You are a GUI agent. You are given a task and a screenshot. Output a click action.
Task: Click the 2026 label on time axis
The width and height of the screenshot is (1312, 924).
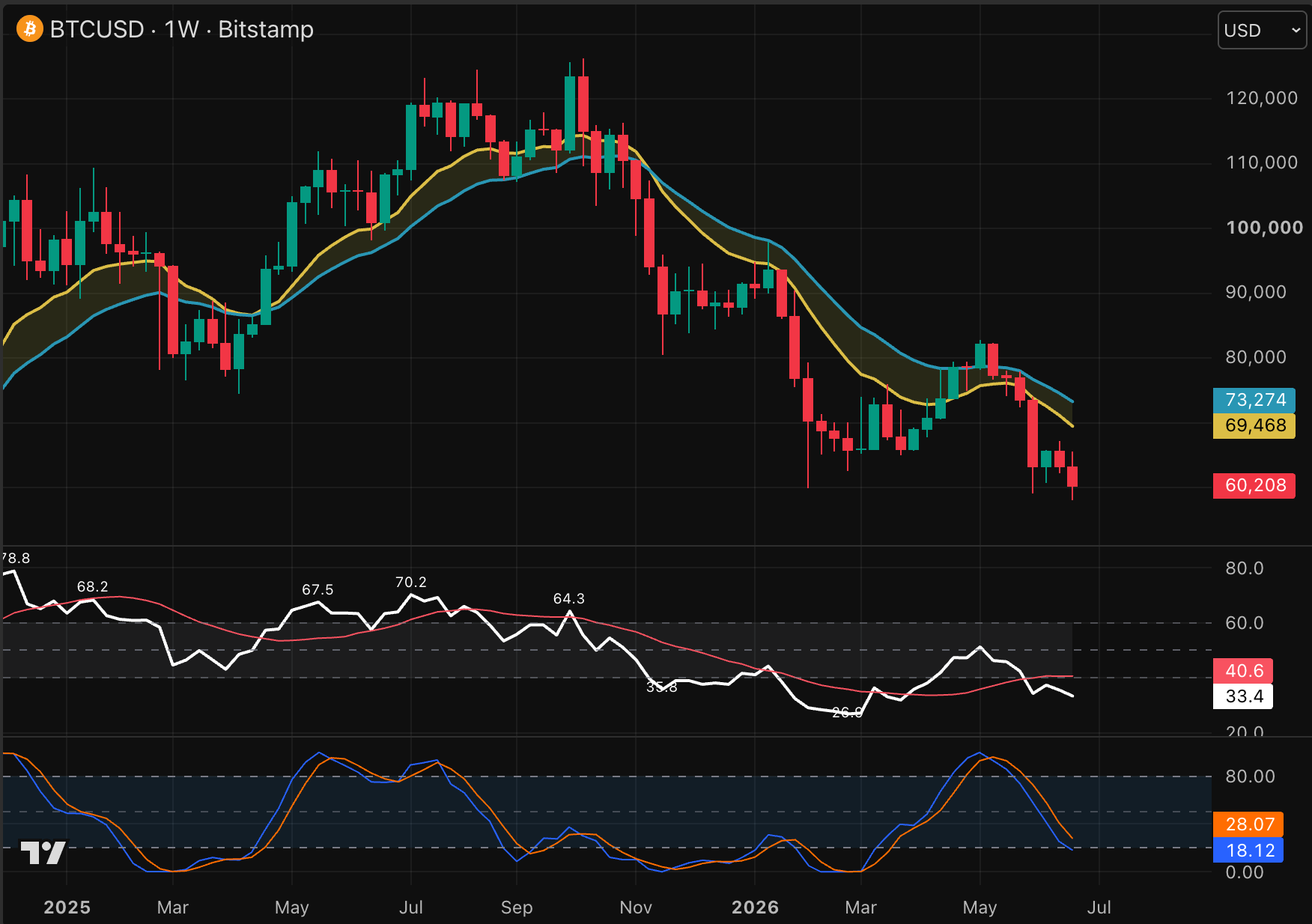(755, 907)
